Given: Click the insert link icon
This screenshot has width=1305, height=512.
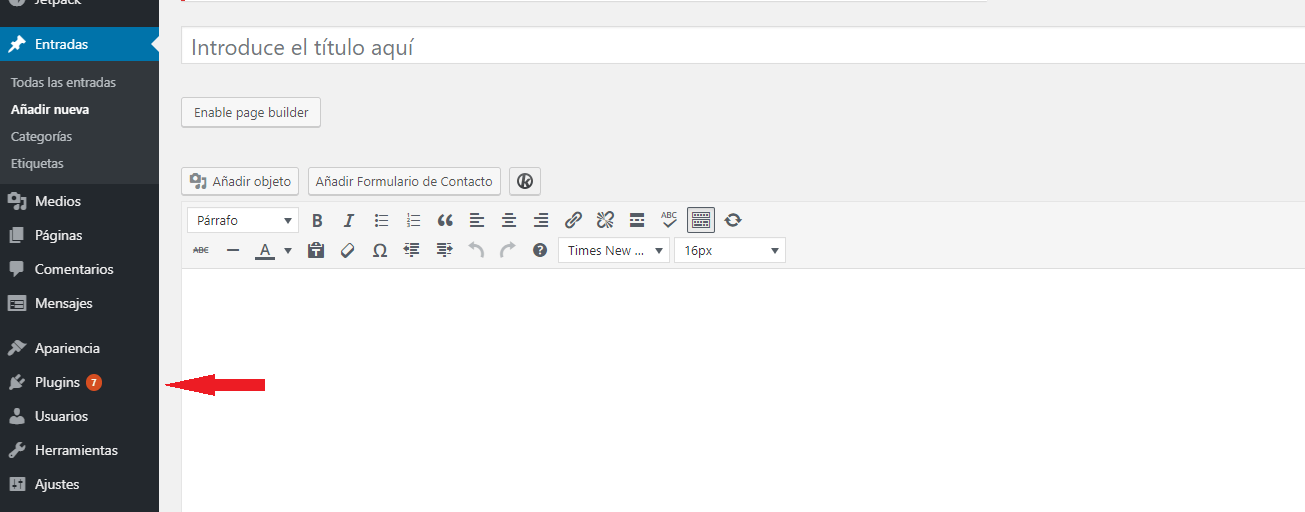Looking at the screenshot, I should 573,220.
